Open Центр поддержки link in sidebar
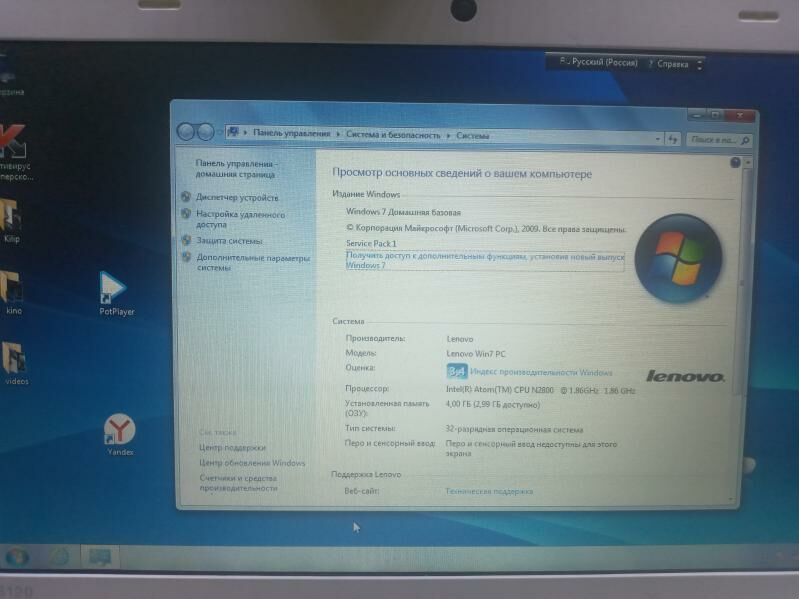 [x=232, y=448]
